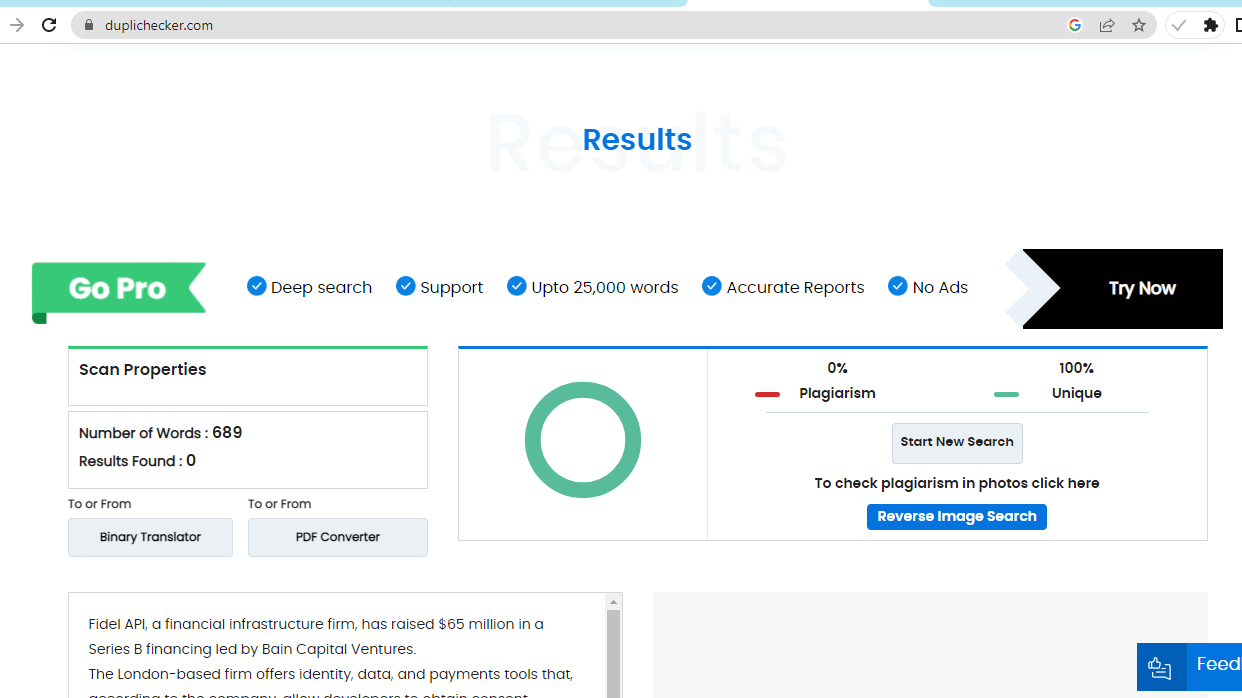This screenshot has height=698, width=1242.
Task: Click the '100%' unique value
Action: (1076, 368)
